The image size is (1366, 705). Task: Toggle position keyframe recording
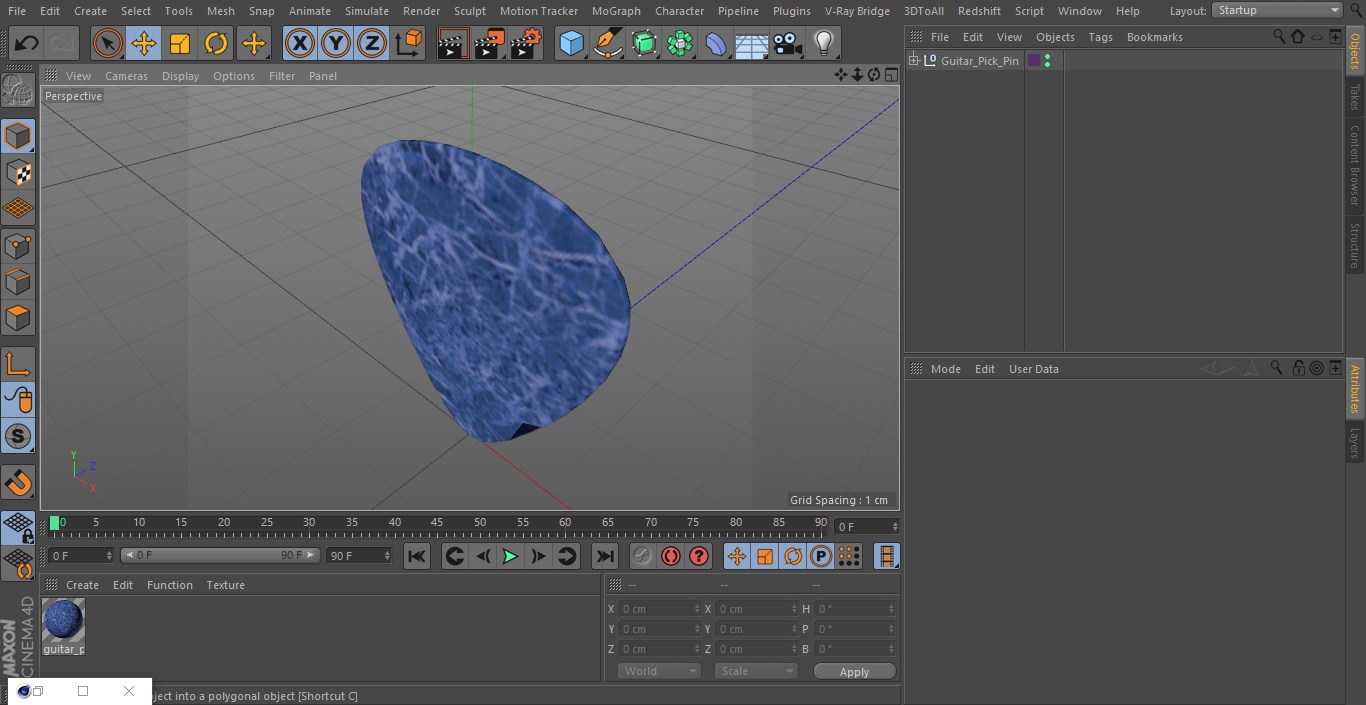[x=737, y=556]
